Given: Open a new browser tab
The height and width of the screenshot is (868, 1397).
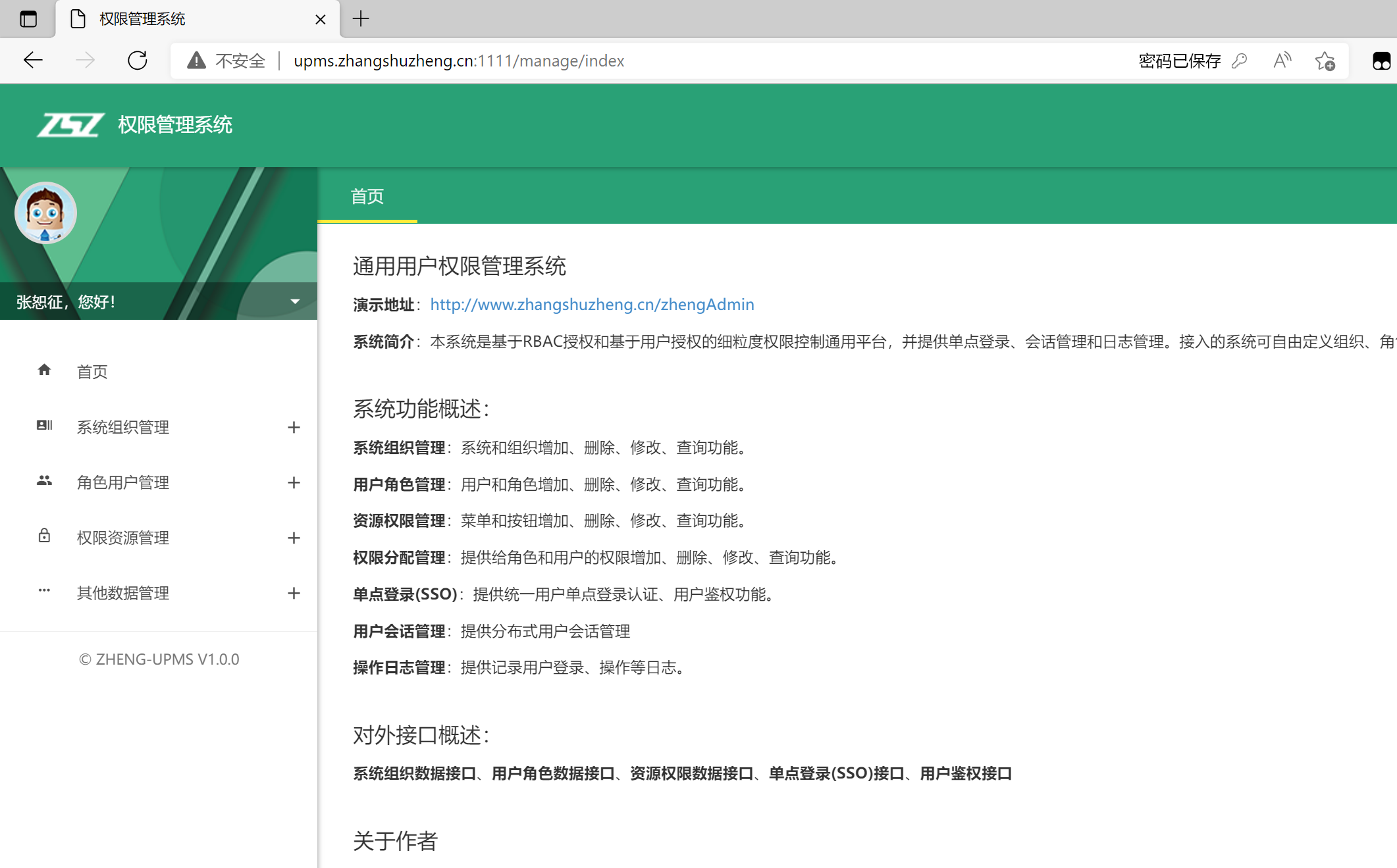Looking at the screenshot, I should 360,19.
